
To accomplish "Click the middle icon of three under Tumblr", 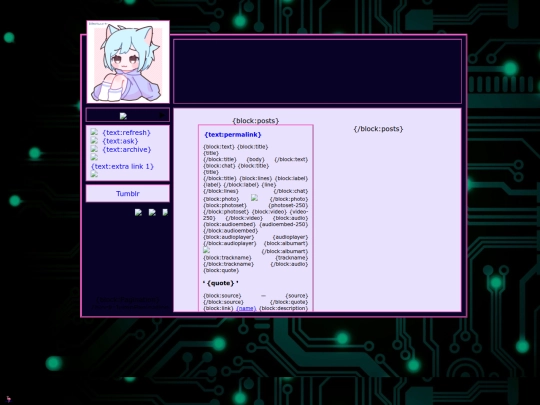I will pyautogui.click(x=152, y=212).
